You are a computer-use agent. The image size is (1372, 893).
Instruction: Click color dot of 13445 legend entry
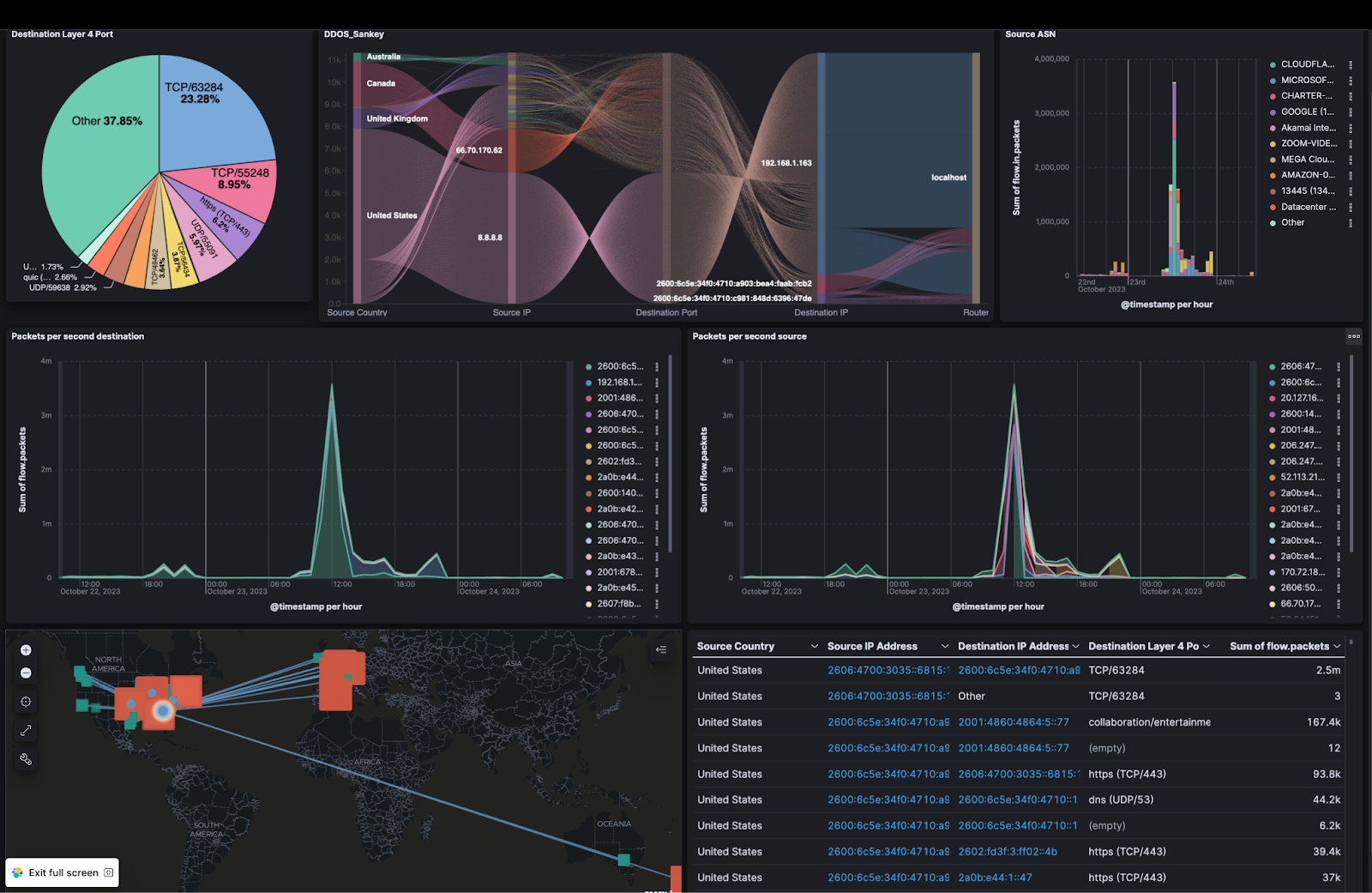(1273, 191)
